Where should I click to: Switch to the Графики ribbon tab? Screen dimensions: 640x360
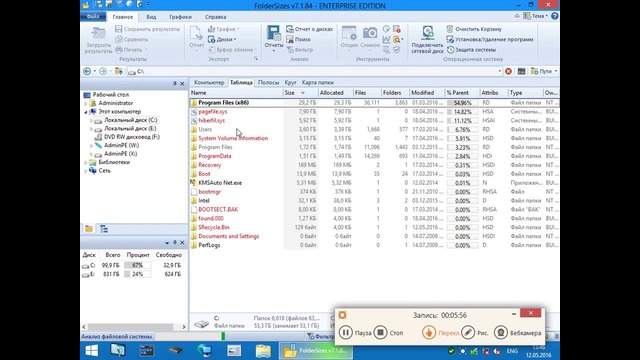click(180, 17)
